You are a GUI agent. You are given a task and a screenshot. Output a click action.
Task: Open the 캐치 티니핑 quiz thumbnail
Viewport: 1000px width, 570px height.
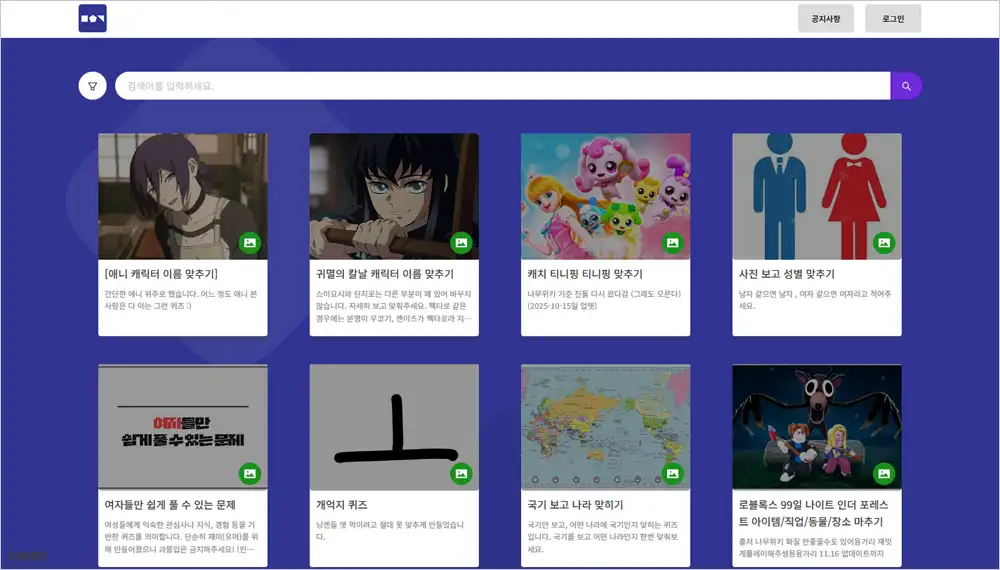606,196
